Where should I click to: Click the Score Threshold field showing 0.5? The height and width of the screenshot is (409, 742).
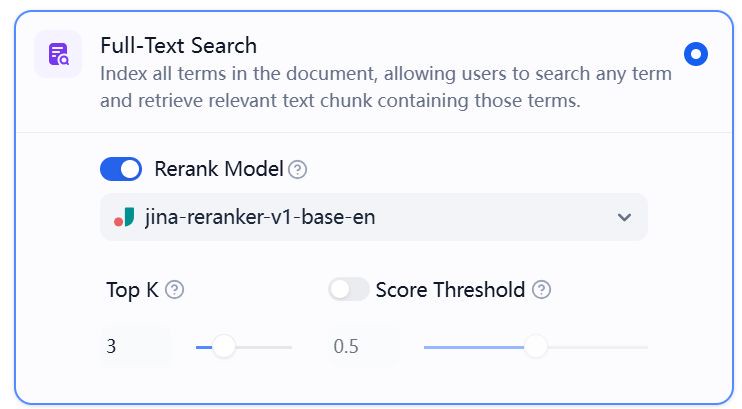coord(363,347)
